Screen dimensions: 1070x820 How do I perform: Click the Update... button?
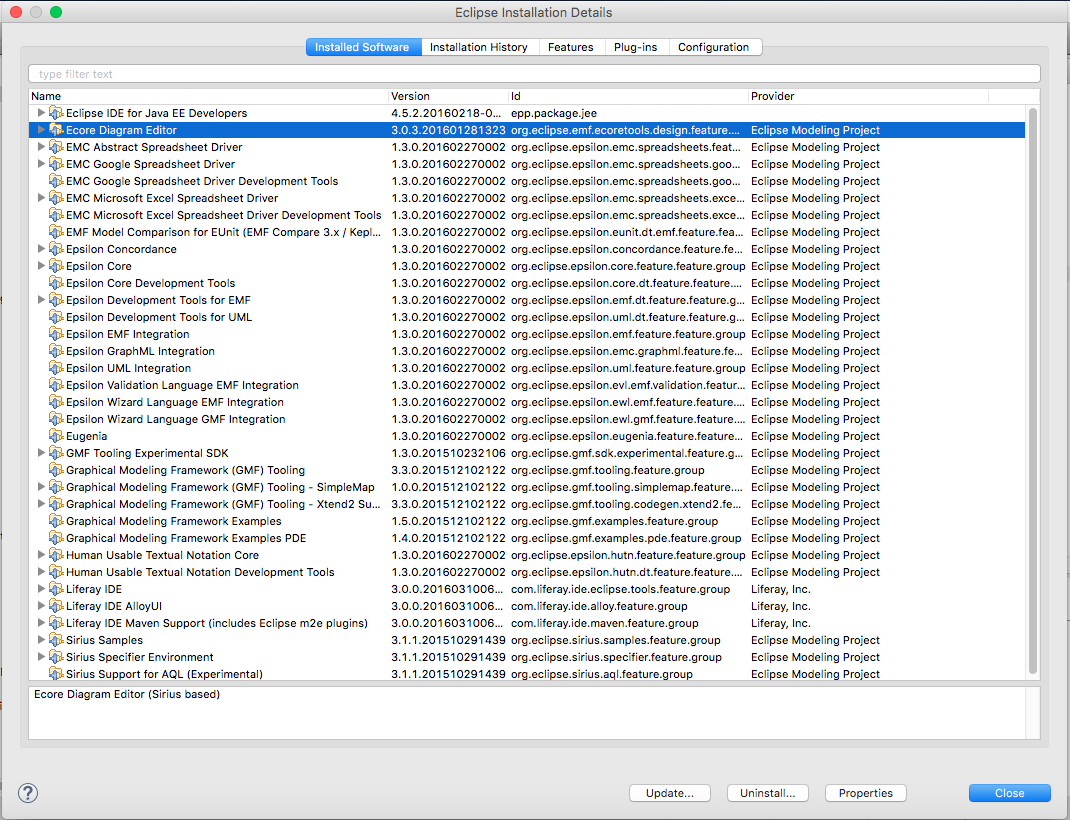click(669, 793)
